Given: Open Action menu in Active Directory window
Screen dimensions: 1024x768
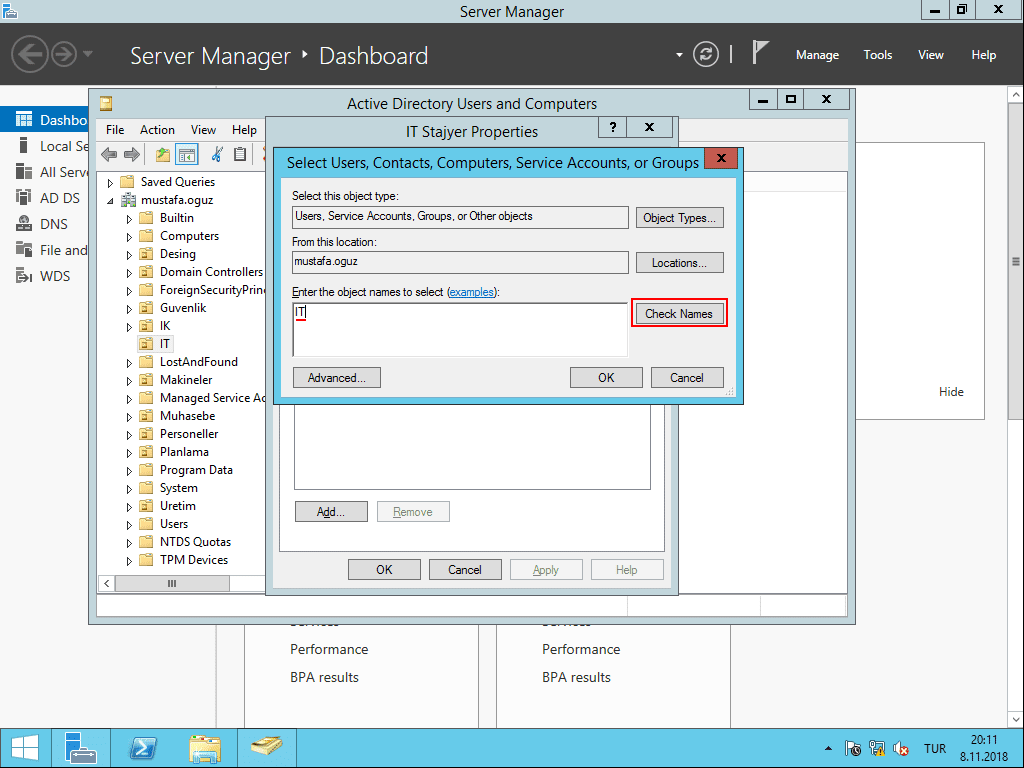Looking at the screenshot, I should click(157, 130).
